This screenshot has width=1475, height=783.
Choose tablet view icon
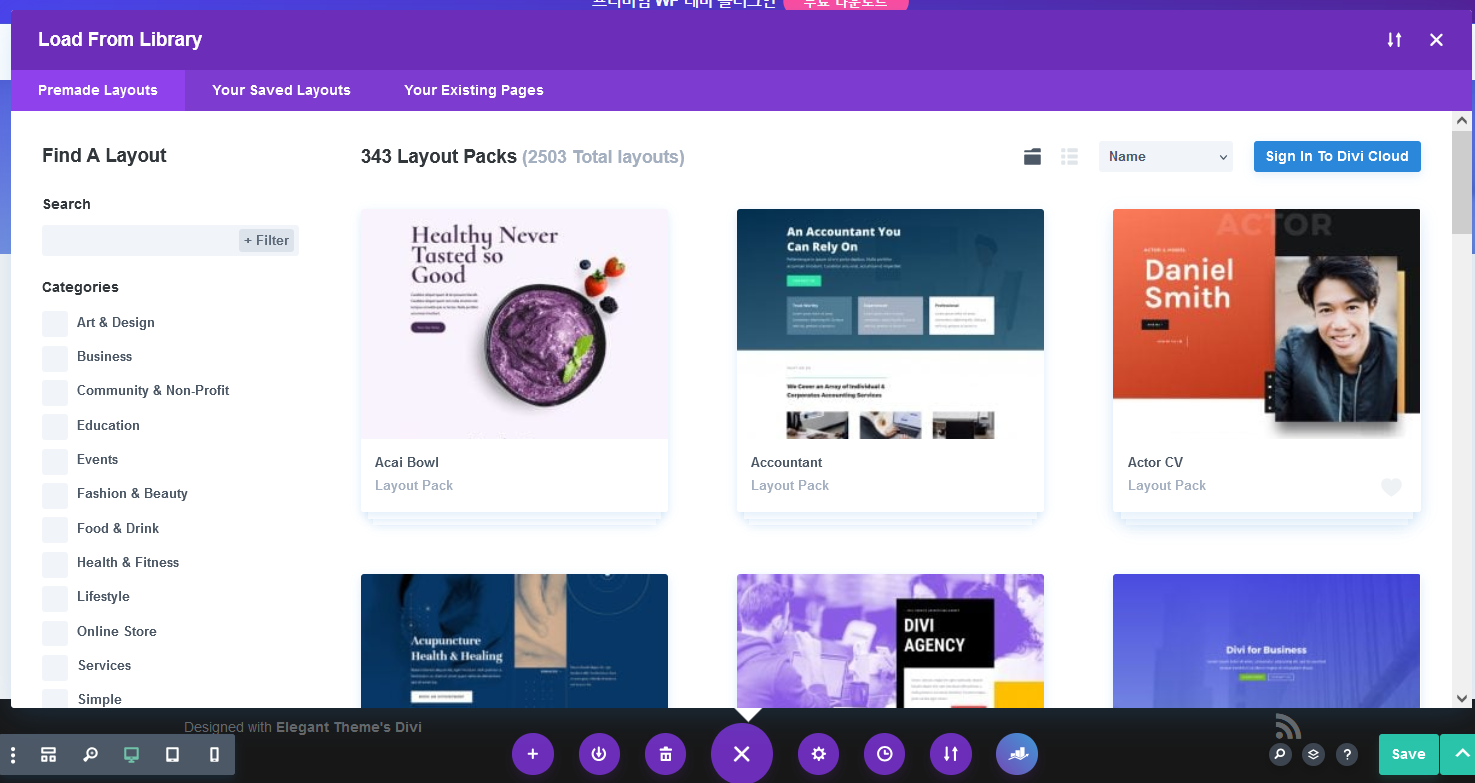(172, 755)
